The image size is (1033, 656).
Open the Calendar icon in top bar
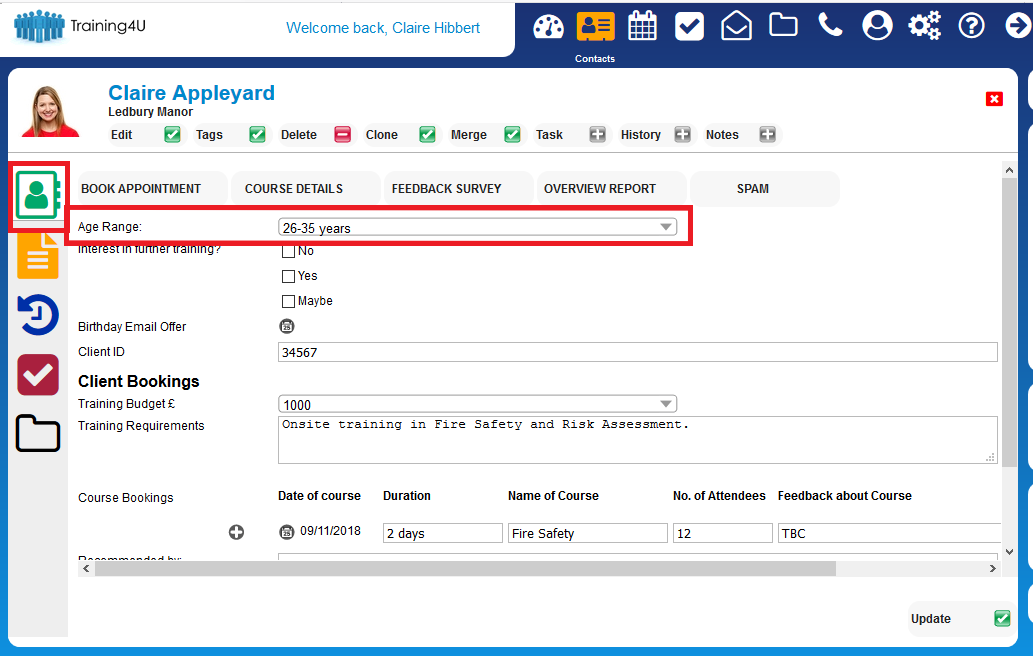coord(642,26)
